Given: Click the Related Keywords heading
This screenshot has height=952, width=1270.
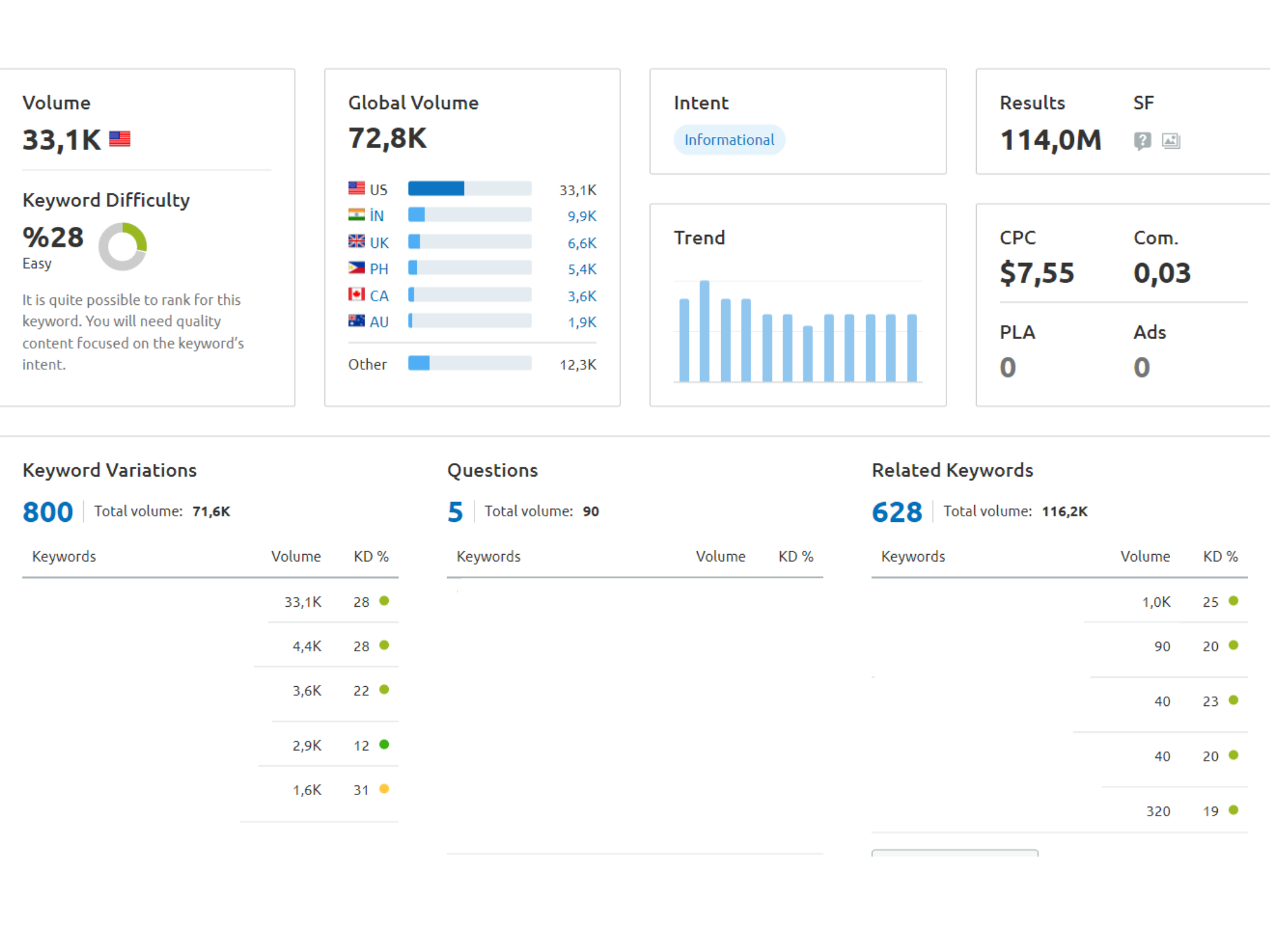Looking at the screenshot, I should [x=952, y=470].
